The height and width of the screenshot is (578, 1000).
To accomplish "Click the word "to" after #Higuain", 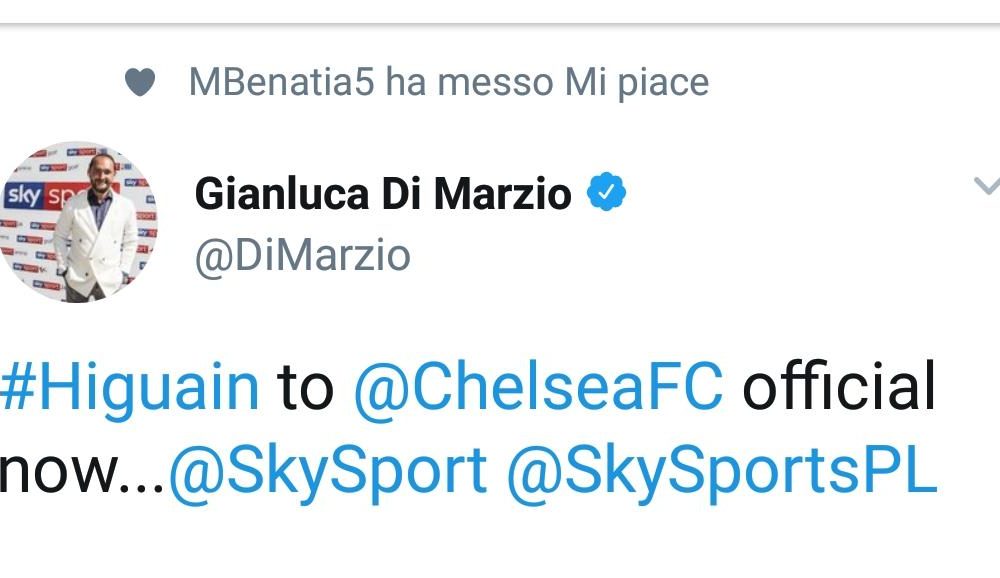I will (305, 387).
